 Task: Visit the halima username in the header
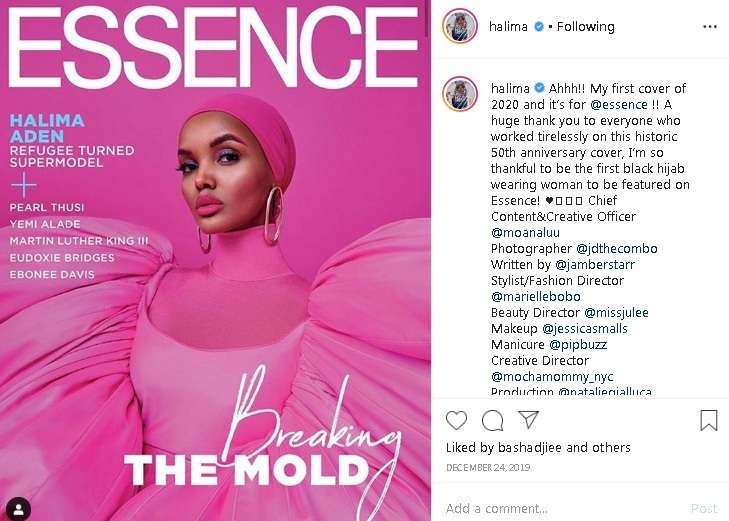coord(508,26)
